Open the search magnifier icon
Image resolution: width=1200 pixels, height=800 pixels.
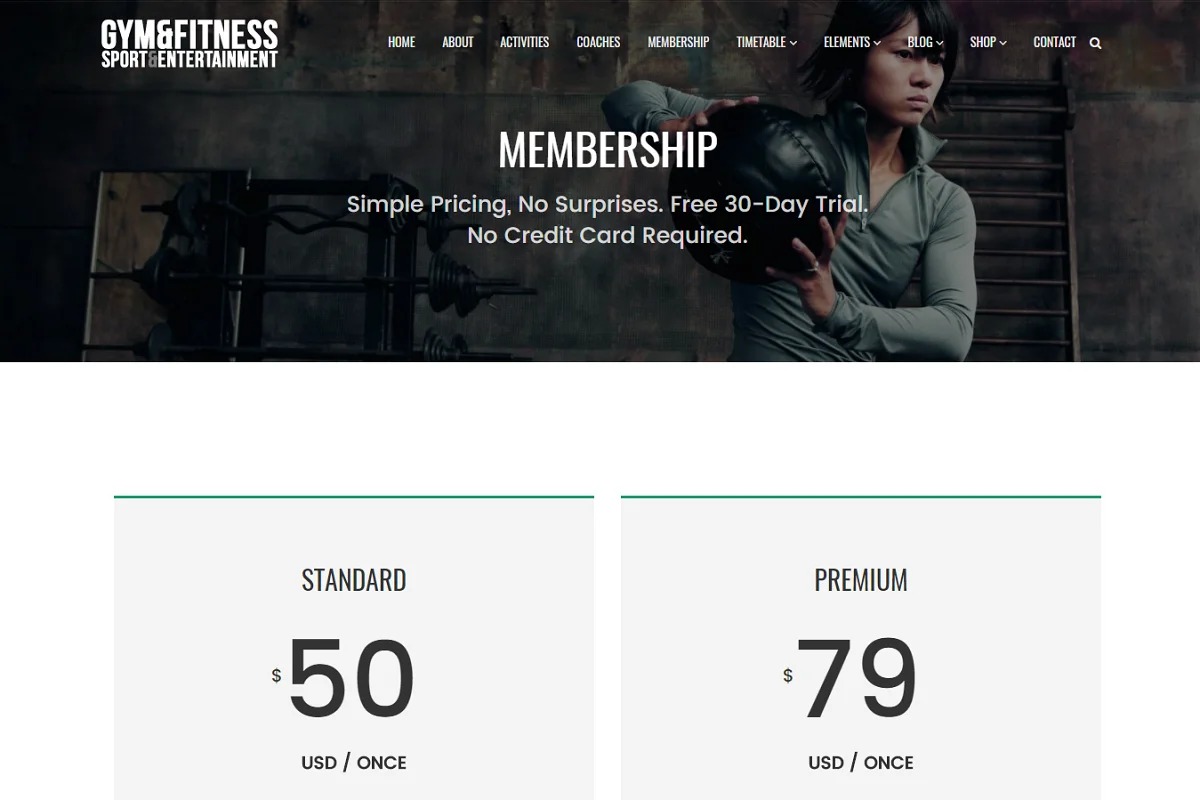pyautogui.click(x=1095, y=43)
